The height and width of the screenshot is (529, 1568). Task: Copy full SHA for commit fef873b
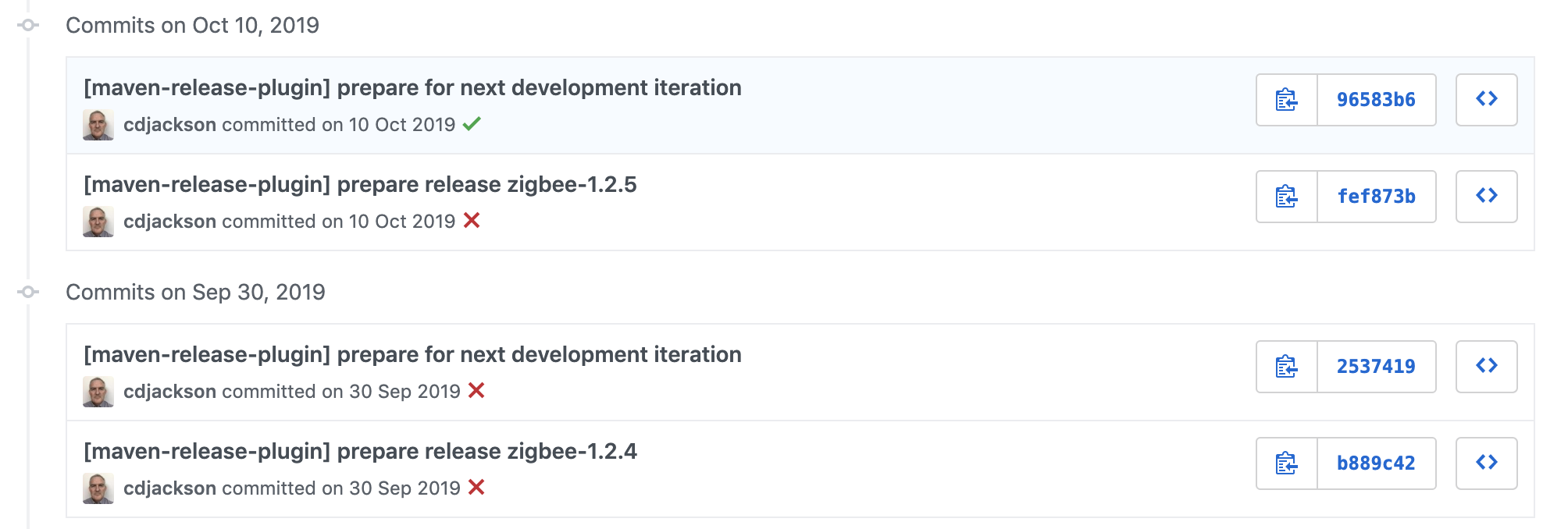tap(1286, 197)
